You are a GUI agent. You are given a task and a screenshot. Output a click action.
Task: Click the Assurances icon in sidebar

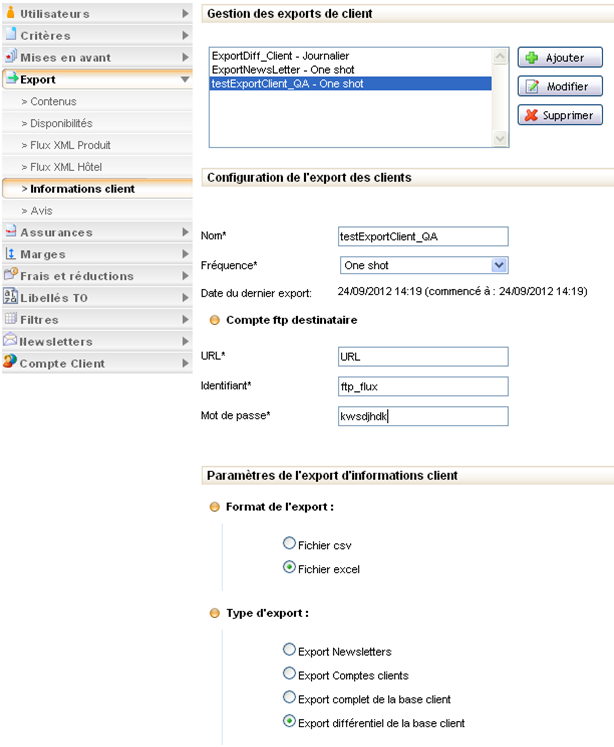point(11,232)
